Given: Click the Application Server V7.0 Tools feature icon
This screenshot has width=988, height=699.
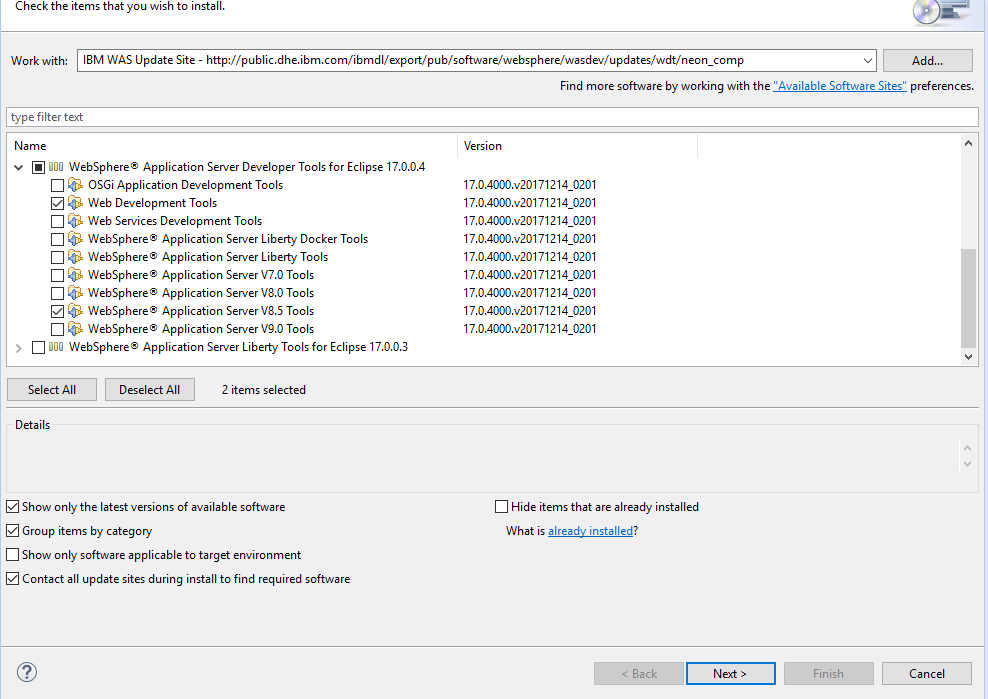Looking at the screenshot, I should pyautogui.click(x=76, y=275).
